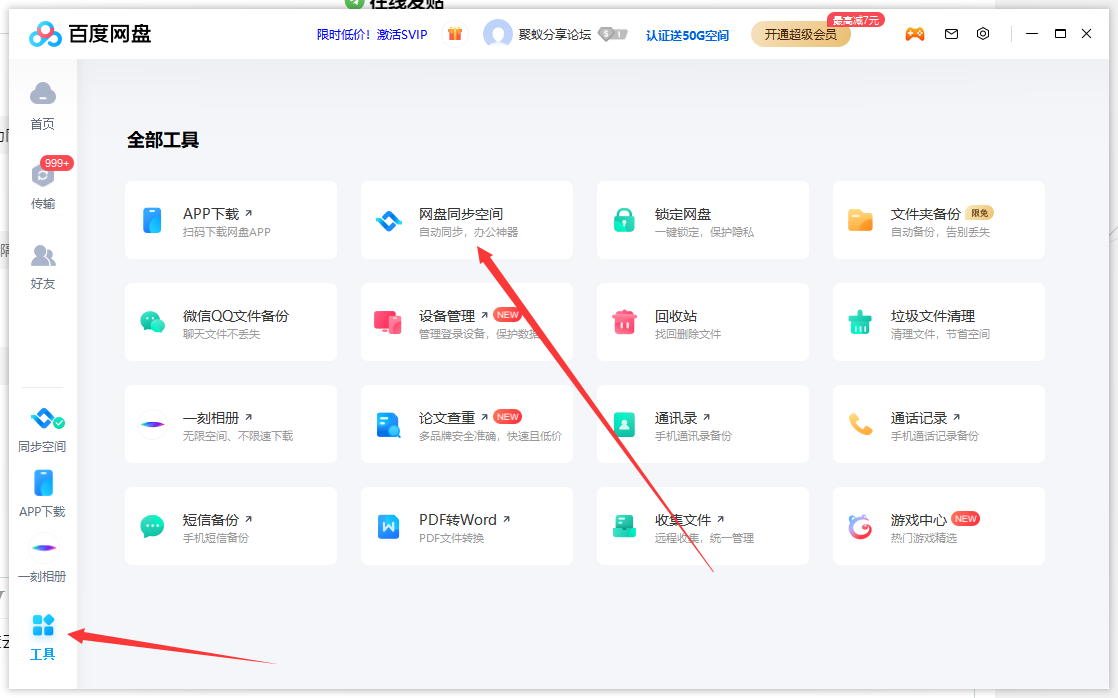1118x698 pixels.
Task: Open the 网盘同步空间 card title
Action: 461,214
